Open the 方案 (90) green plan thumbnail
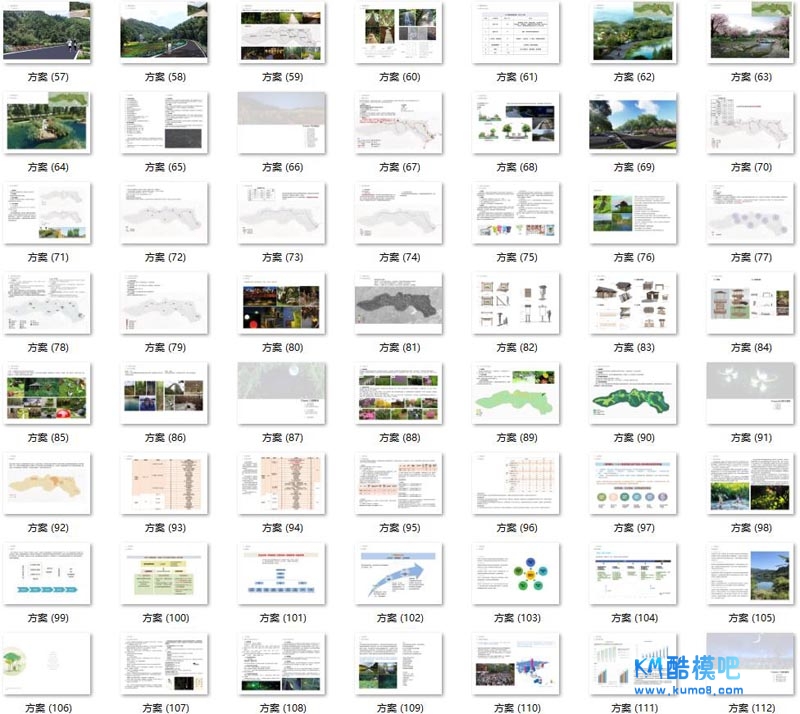Screen dimensions: 800x714 coord(632,392)
